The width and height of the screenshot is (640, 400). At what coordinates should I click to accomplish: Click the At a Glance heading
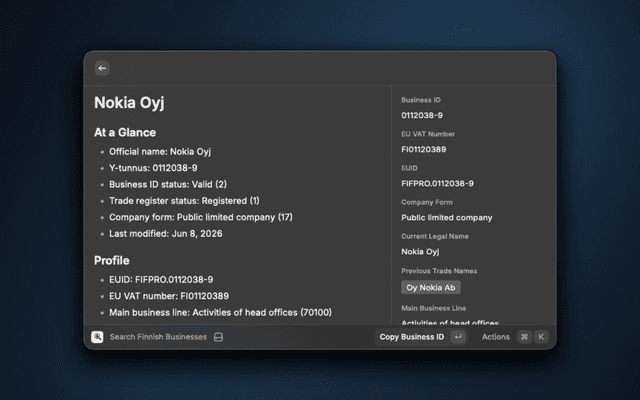pos(125,133)
